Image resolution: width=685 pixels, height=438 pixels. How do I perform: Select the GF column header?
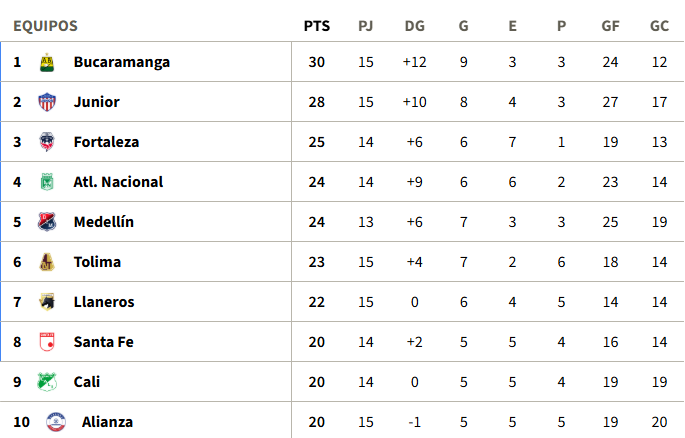click(610, 26)
